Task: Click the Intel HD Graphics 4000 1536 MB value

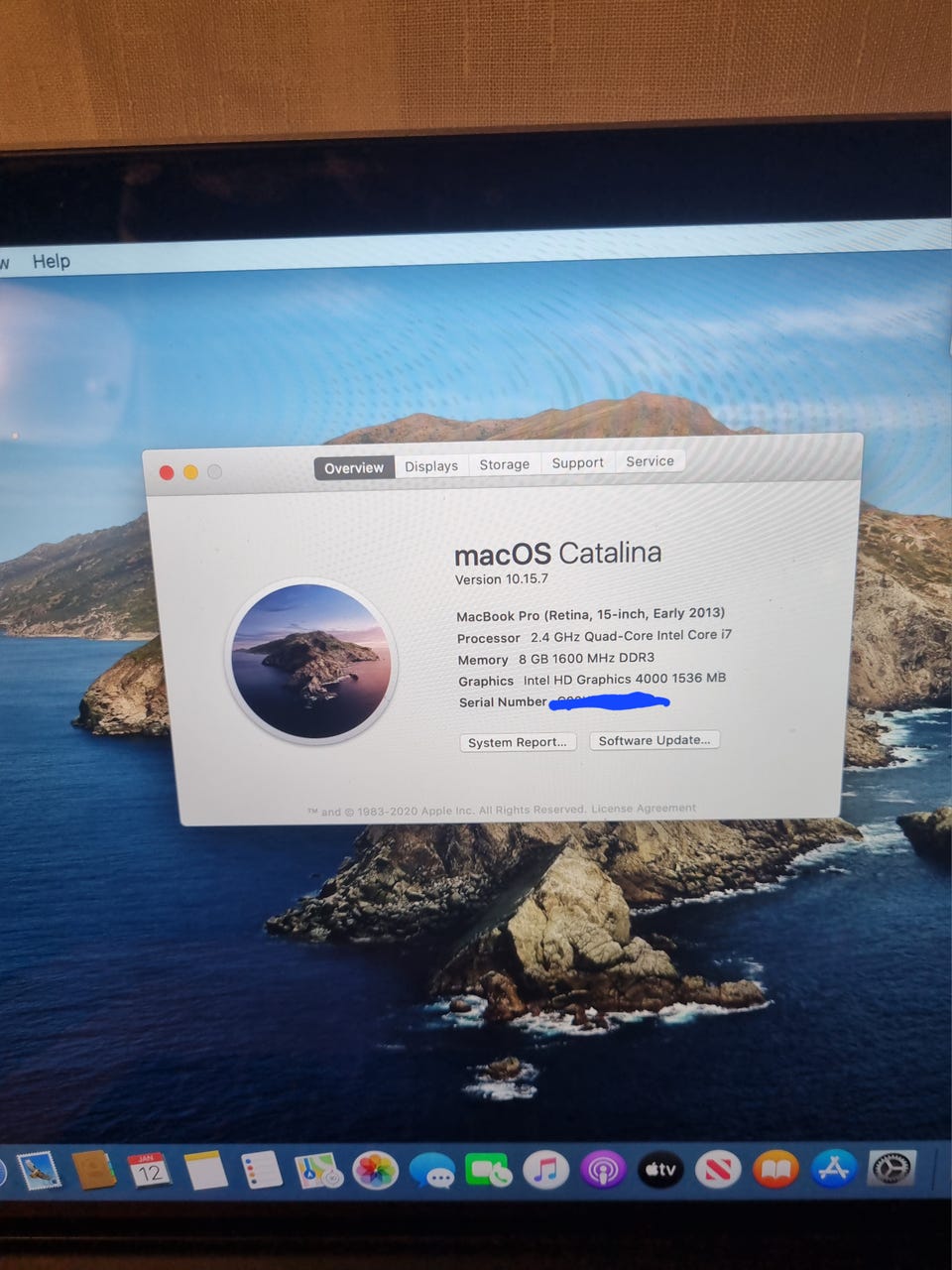Action: click(x=625, y=679)
